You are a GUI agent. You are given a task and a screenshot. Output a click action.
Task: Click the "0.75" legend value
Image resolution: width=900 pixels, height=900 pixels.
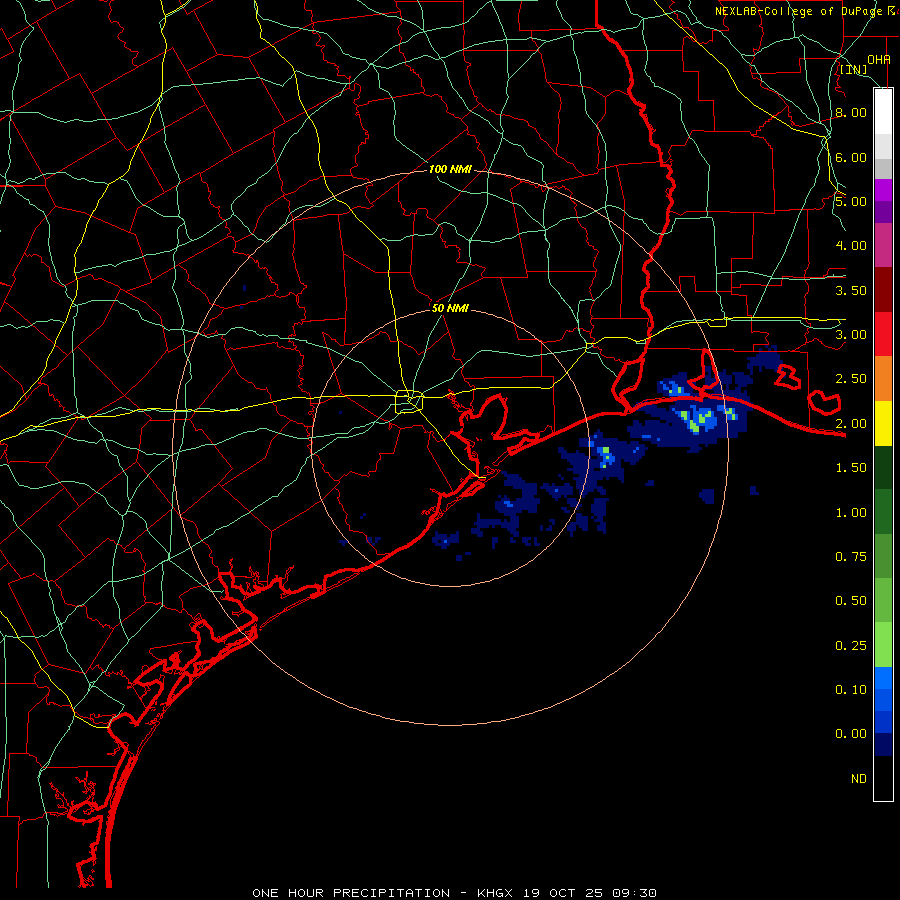coord(851,557)
